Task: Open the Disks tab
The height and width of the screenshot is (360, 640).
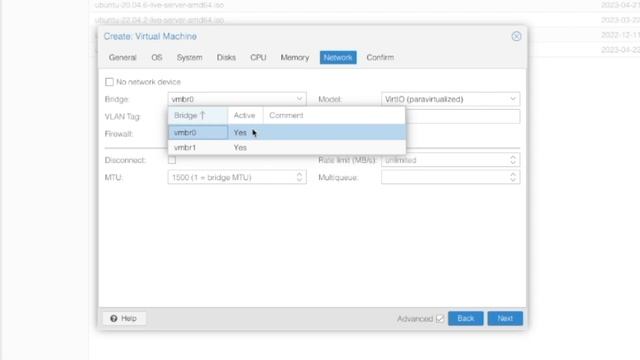Action: coord(226,58)
